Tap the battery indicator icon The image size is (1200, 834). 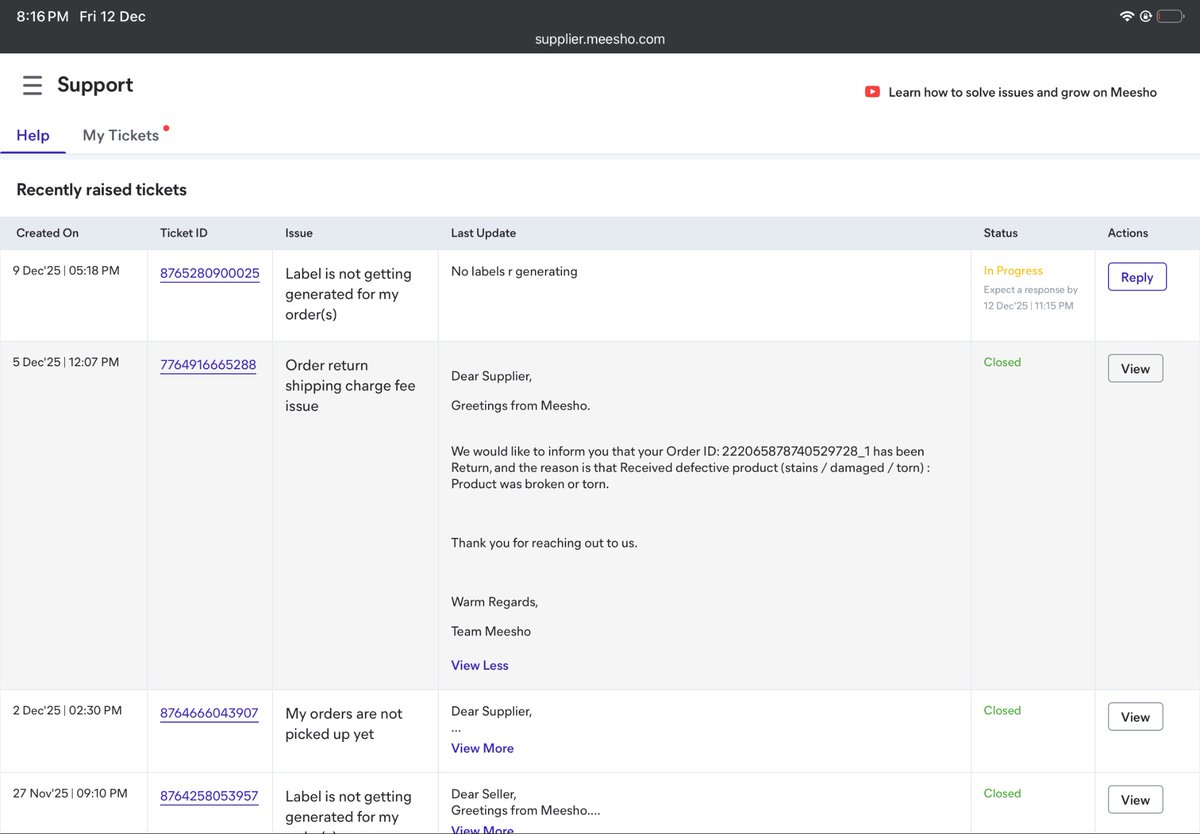tap(1170, 17)
